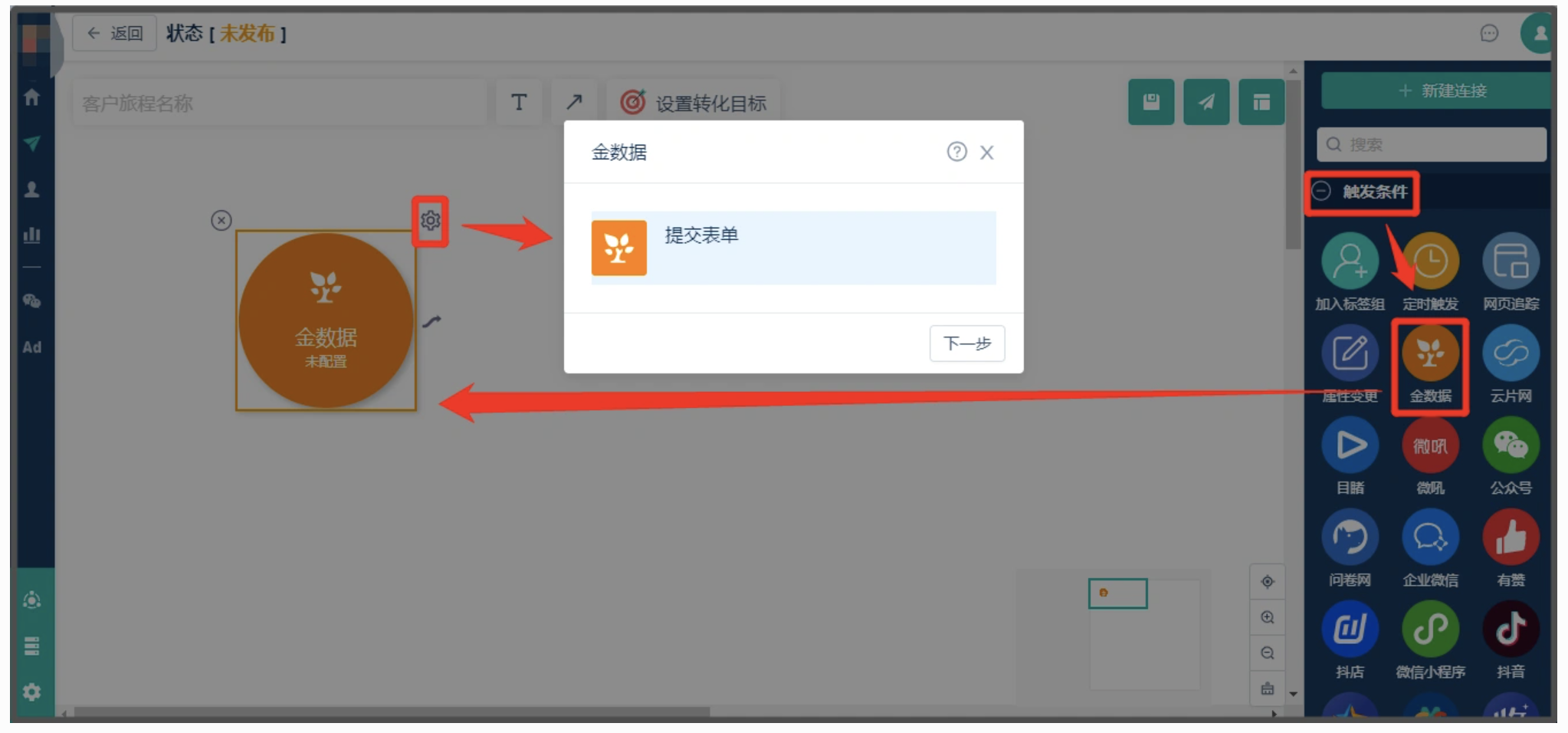Click the gear settings icon on 金数据 node

pyautogui.click(x=430, y=221)
